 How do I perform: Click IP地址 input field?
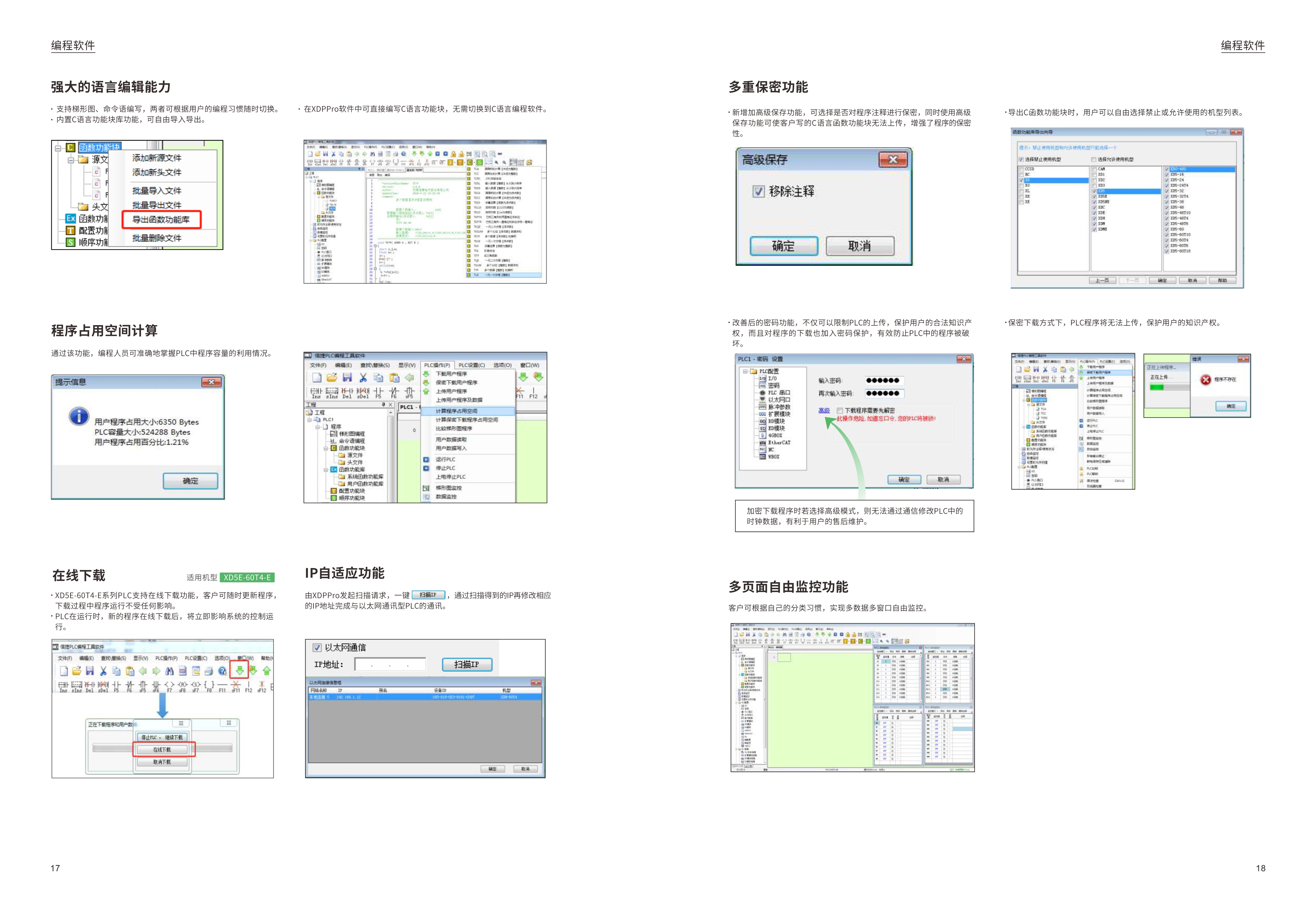click(x=390, y=665)
